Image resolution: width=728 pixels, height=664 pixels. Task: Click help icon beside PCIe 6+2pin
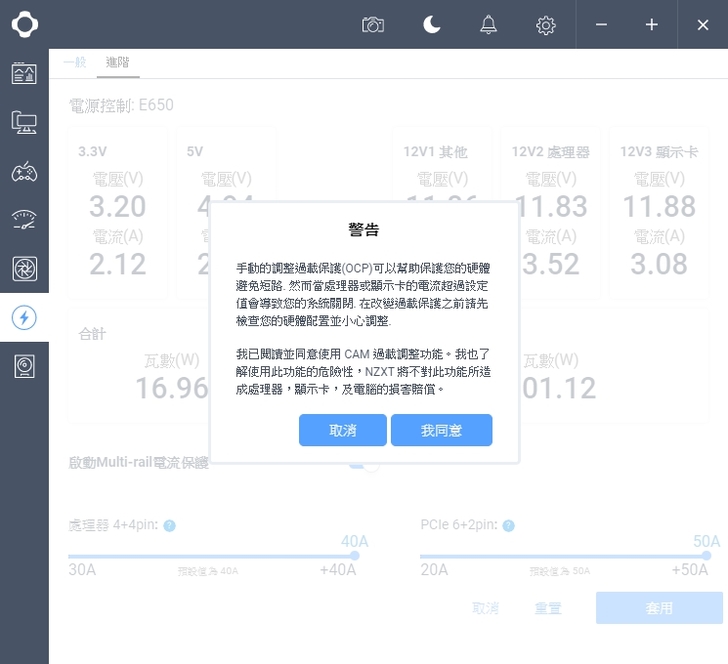point(509,526)
